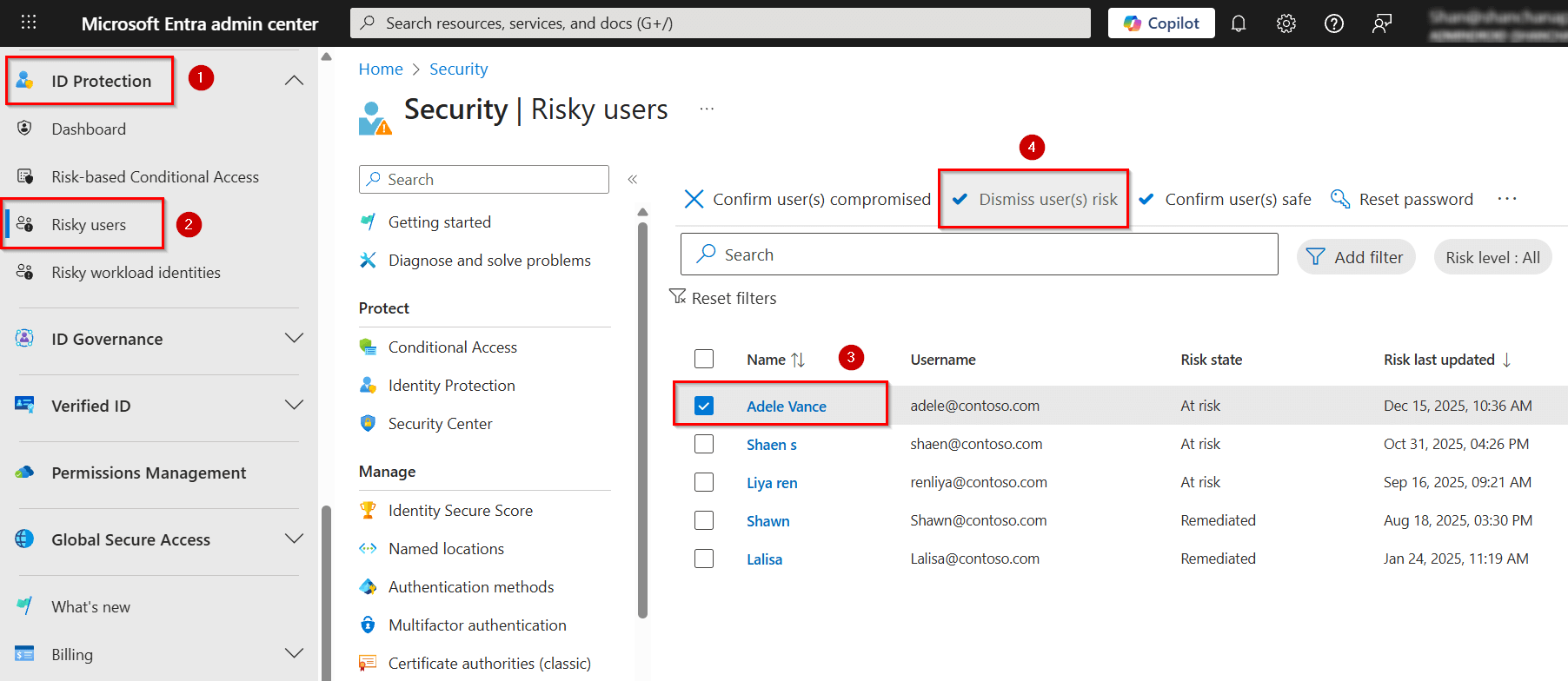This screenshot has width=1568, height=681.
Task: Sort by the Name column
Action: coord(775,360)
